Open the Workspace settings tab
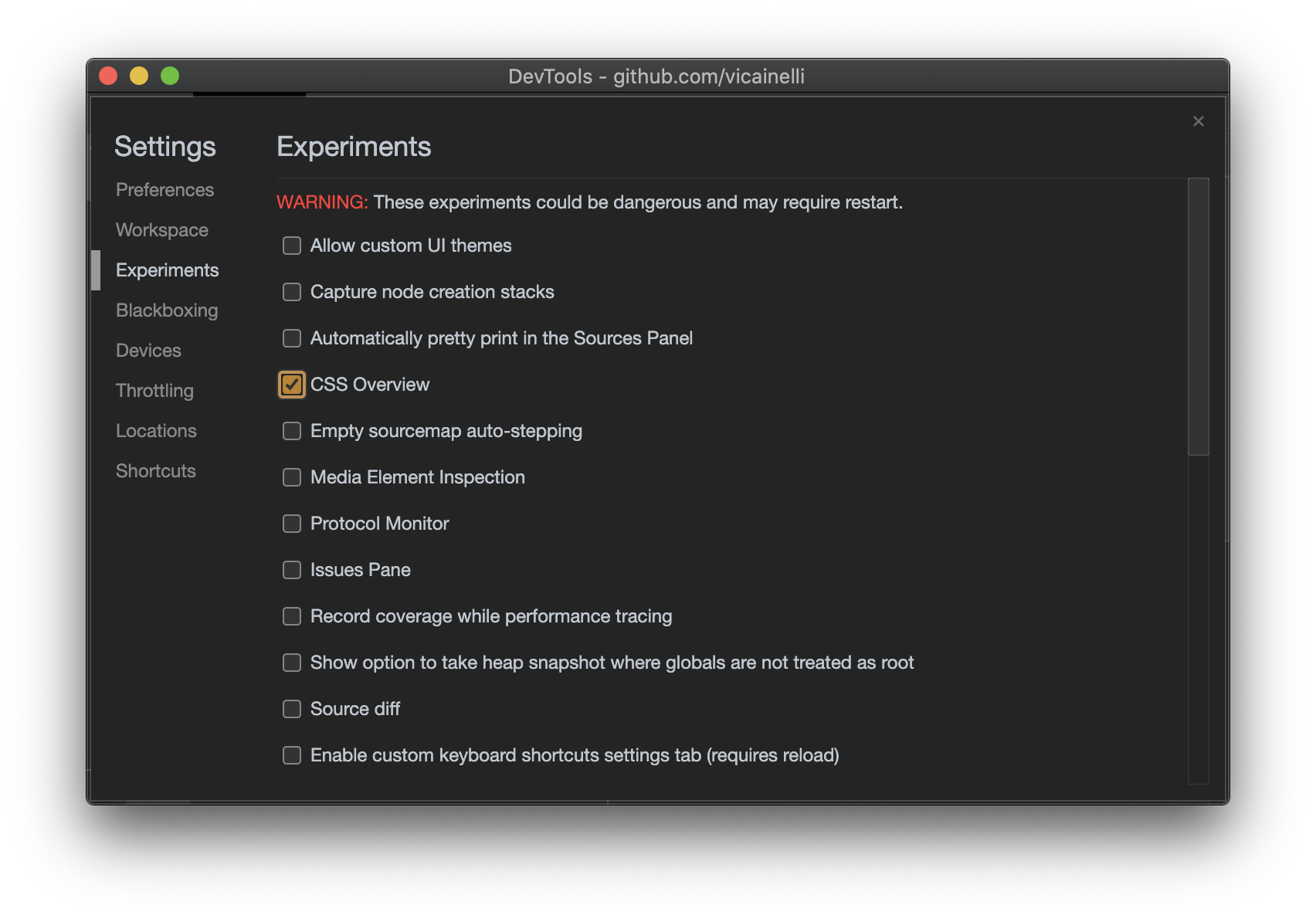This screenshot has height=919, width=1316. click(162, 230)
